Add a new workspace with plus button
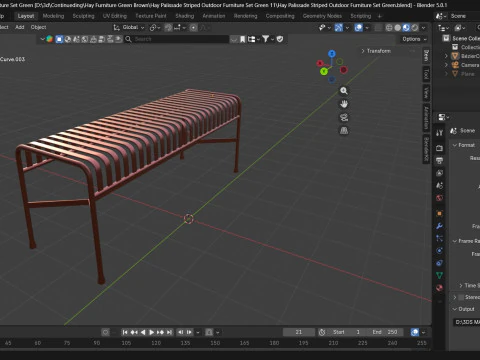Viewport: 480px width, 360px height. click(379, 16)
